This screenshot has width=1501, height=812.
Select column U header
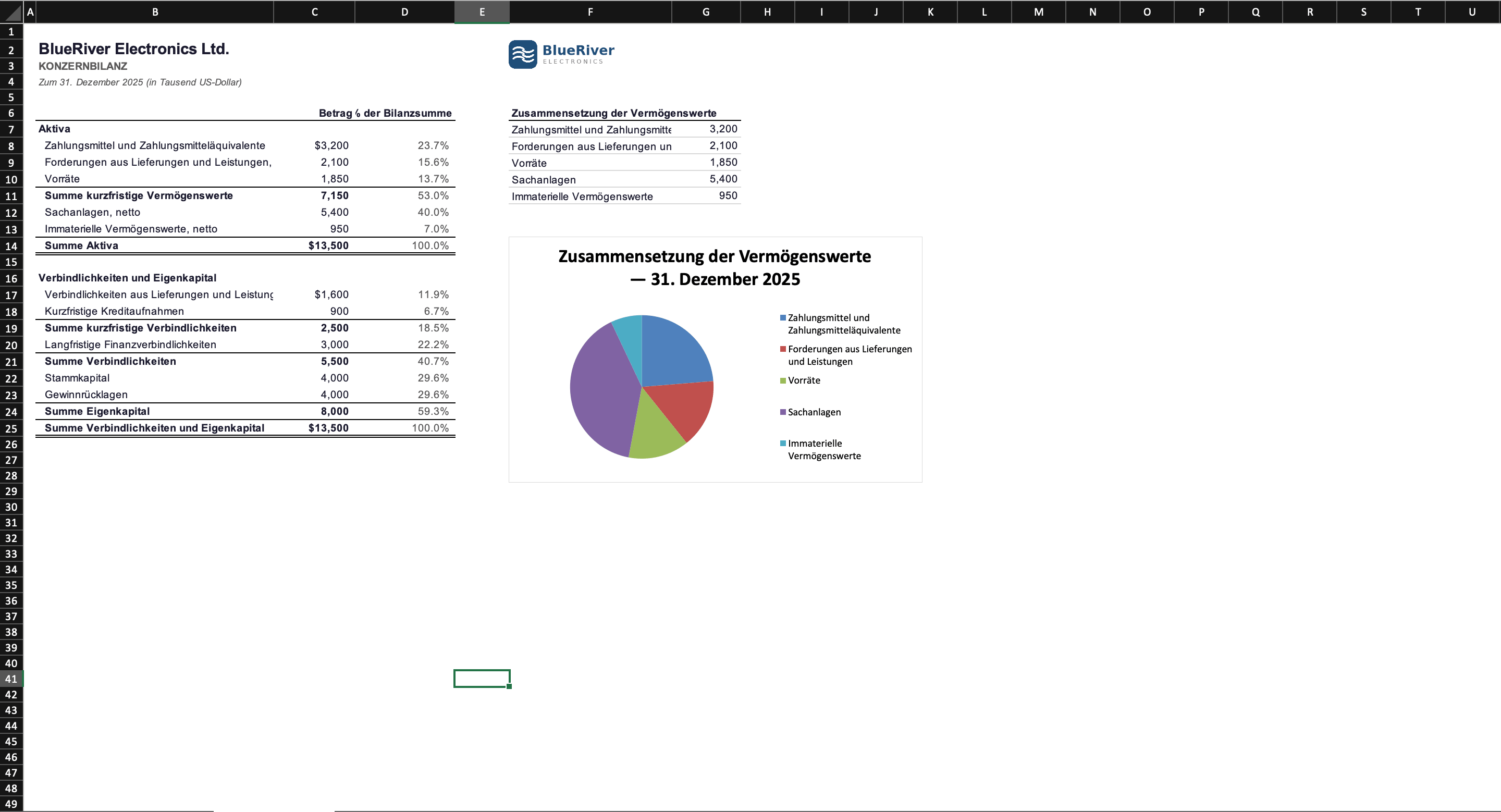(x=1472, y=11)
